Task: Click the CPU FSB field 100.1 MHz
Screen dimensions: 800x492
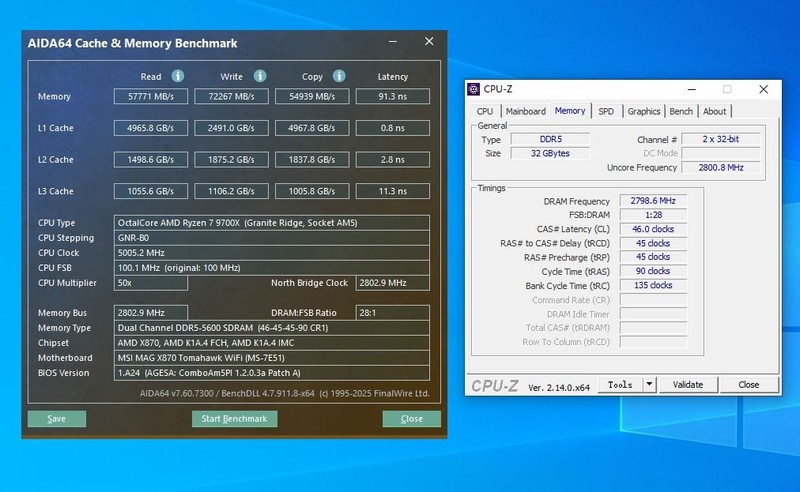Action: (271, 267)
